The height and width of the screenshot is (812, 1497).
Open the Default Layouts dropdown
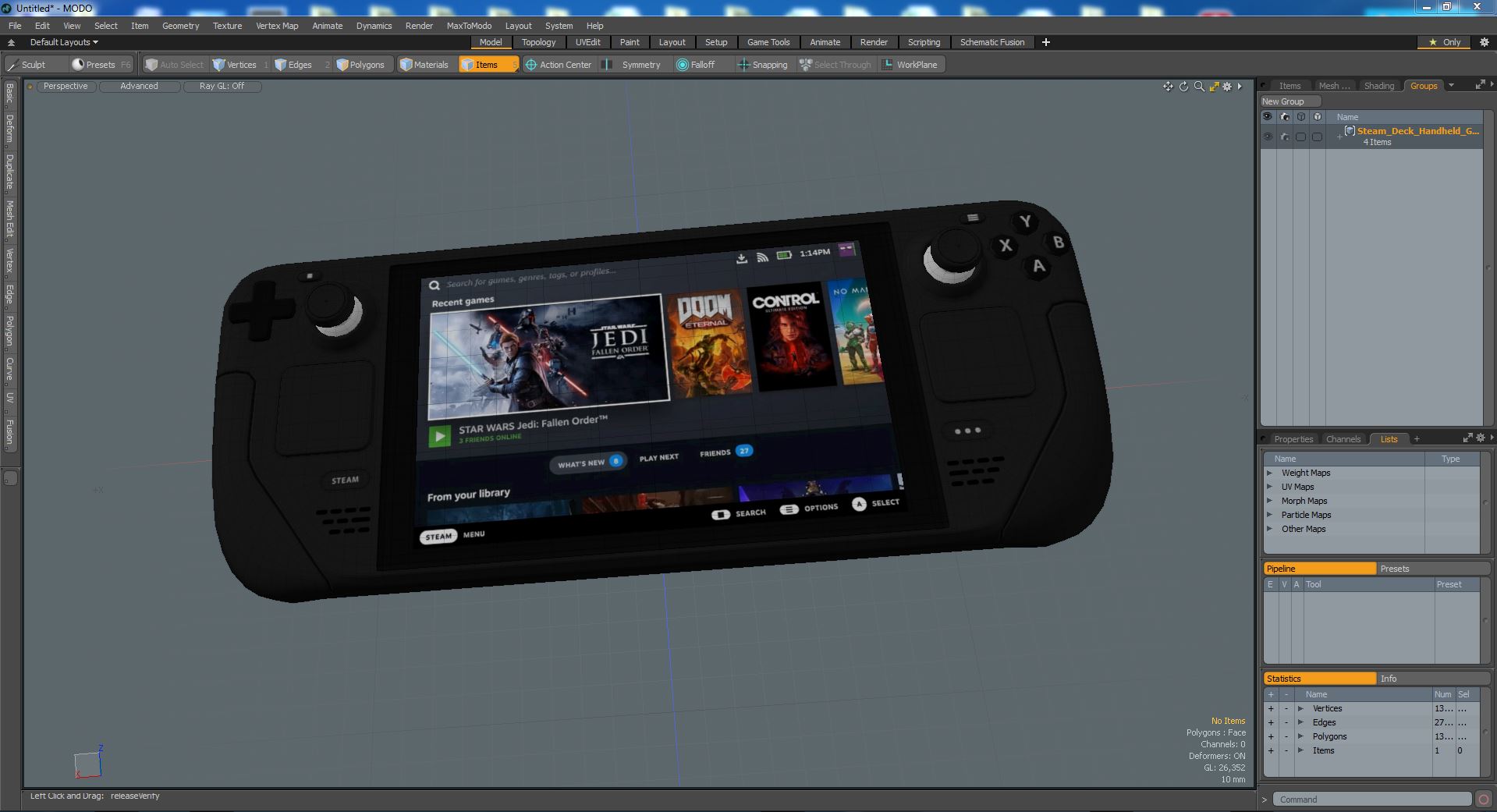point(64,42)
